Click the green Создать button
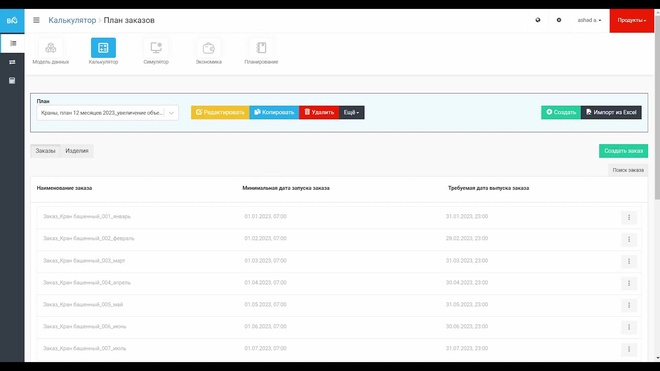The height and width of the screenshot is (371, 660). point(561,112)
